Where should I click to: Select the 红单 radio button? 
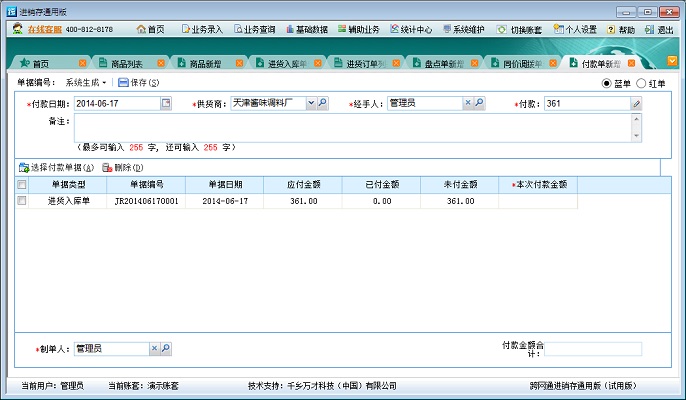[x=641, y=83]
